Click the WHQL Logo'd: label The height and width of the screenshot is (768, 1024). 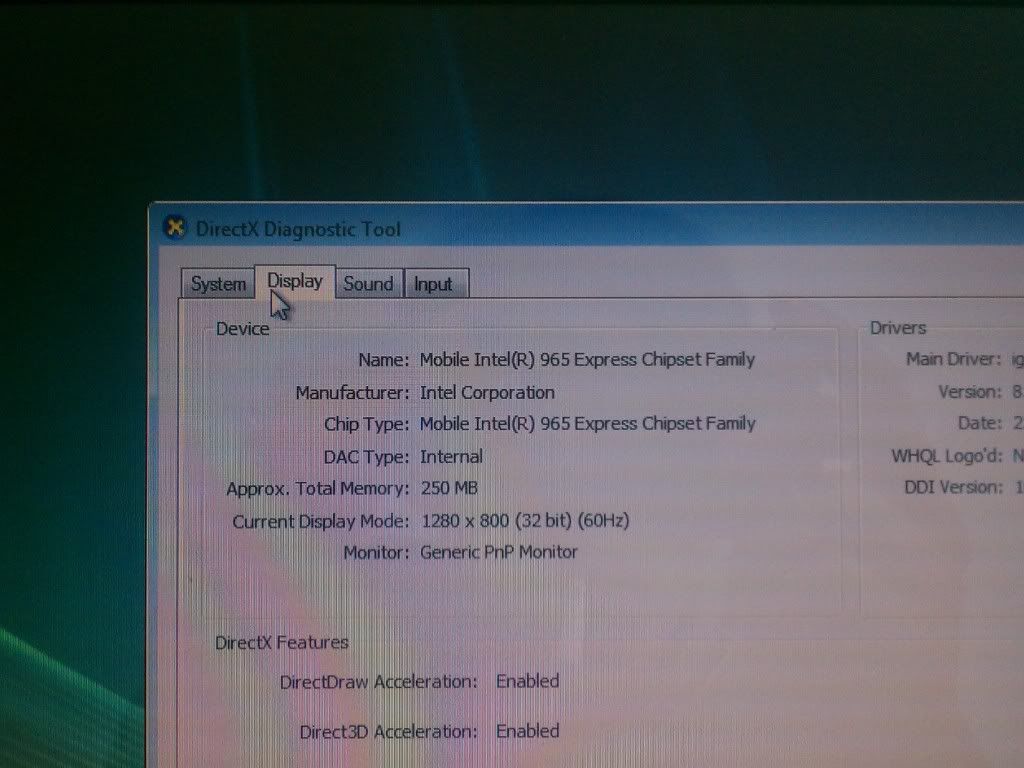(x=947, y=456)
